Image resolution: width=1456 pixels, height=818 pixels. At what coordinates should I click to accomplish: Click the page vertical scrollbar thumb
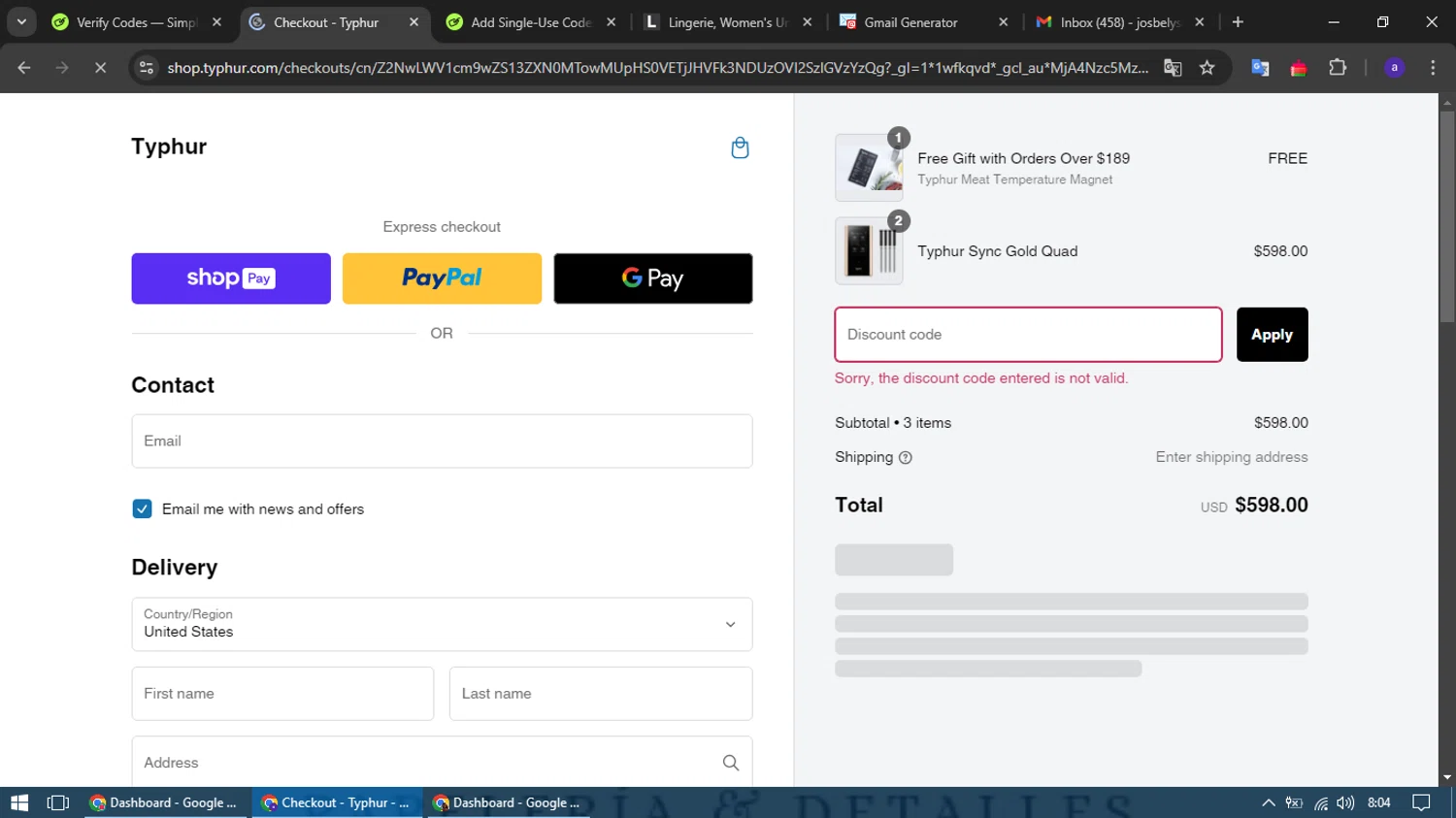(1447, 217)
